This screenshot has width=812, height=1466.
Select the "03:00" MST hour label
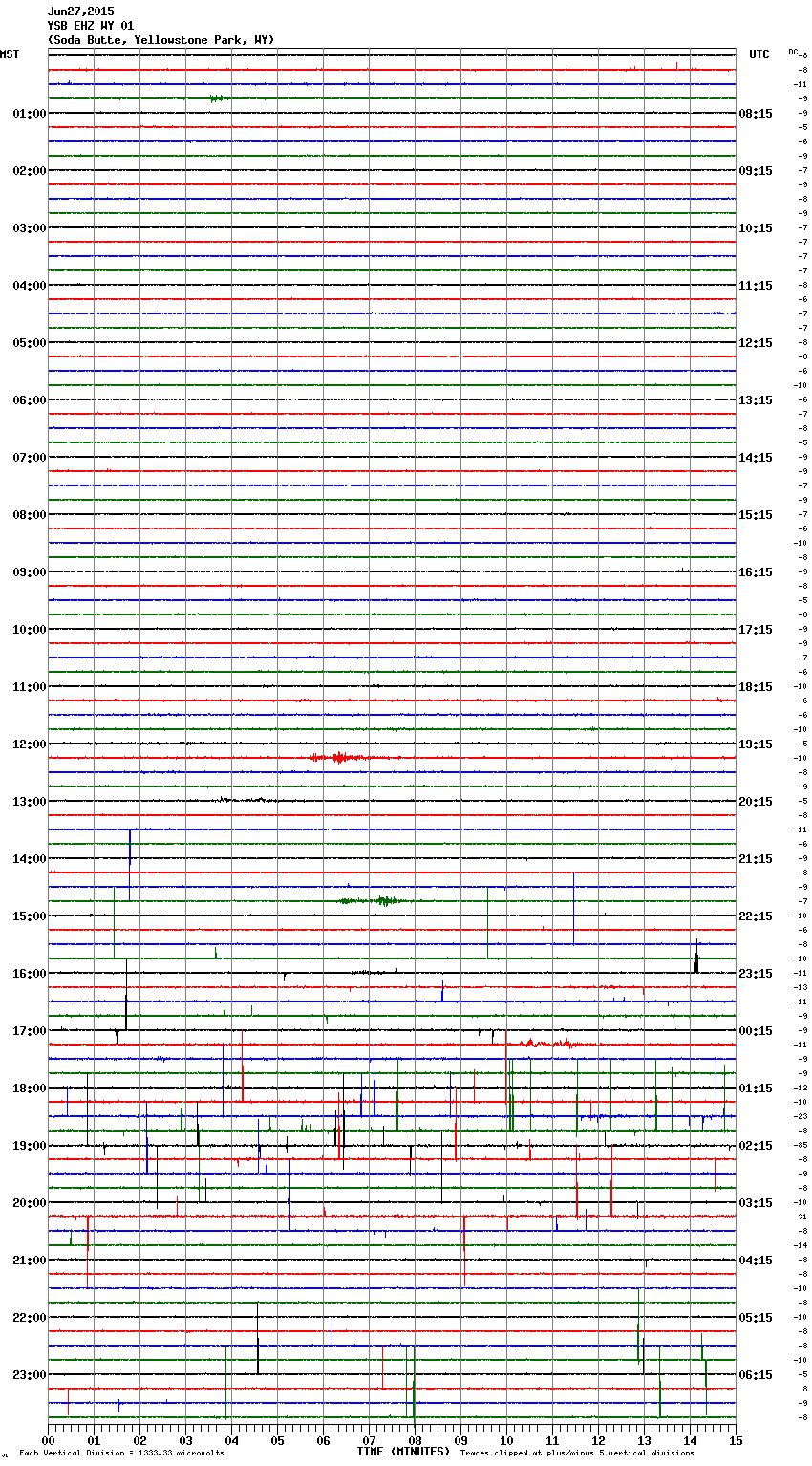click(29, 228)
